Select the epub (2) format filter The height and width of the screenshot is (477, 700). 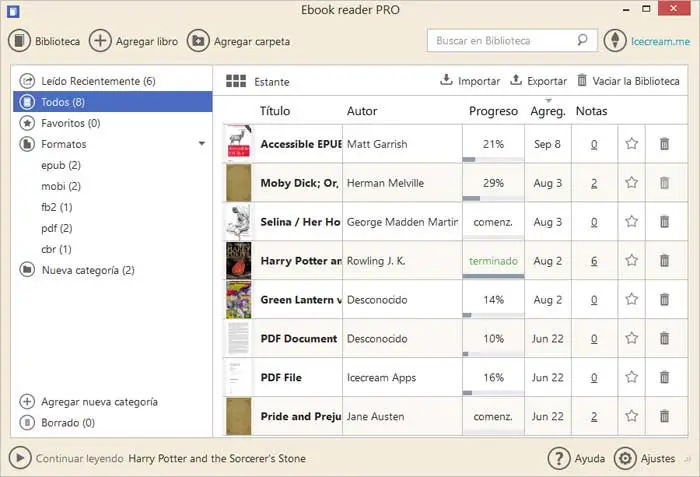(x=61, y=165)
